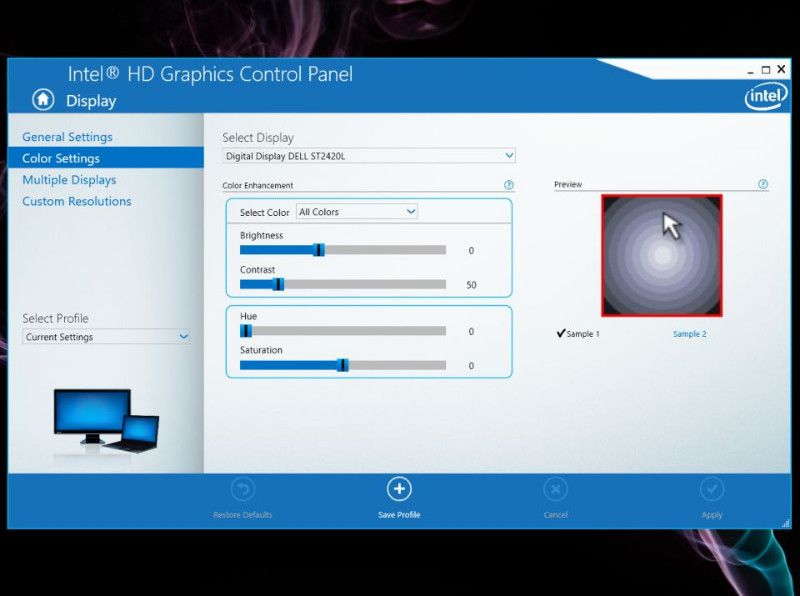Expand the Select Color dropdown
800x596 pixels.
coord(357,212)
